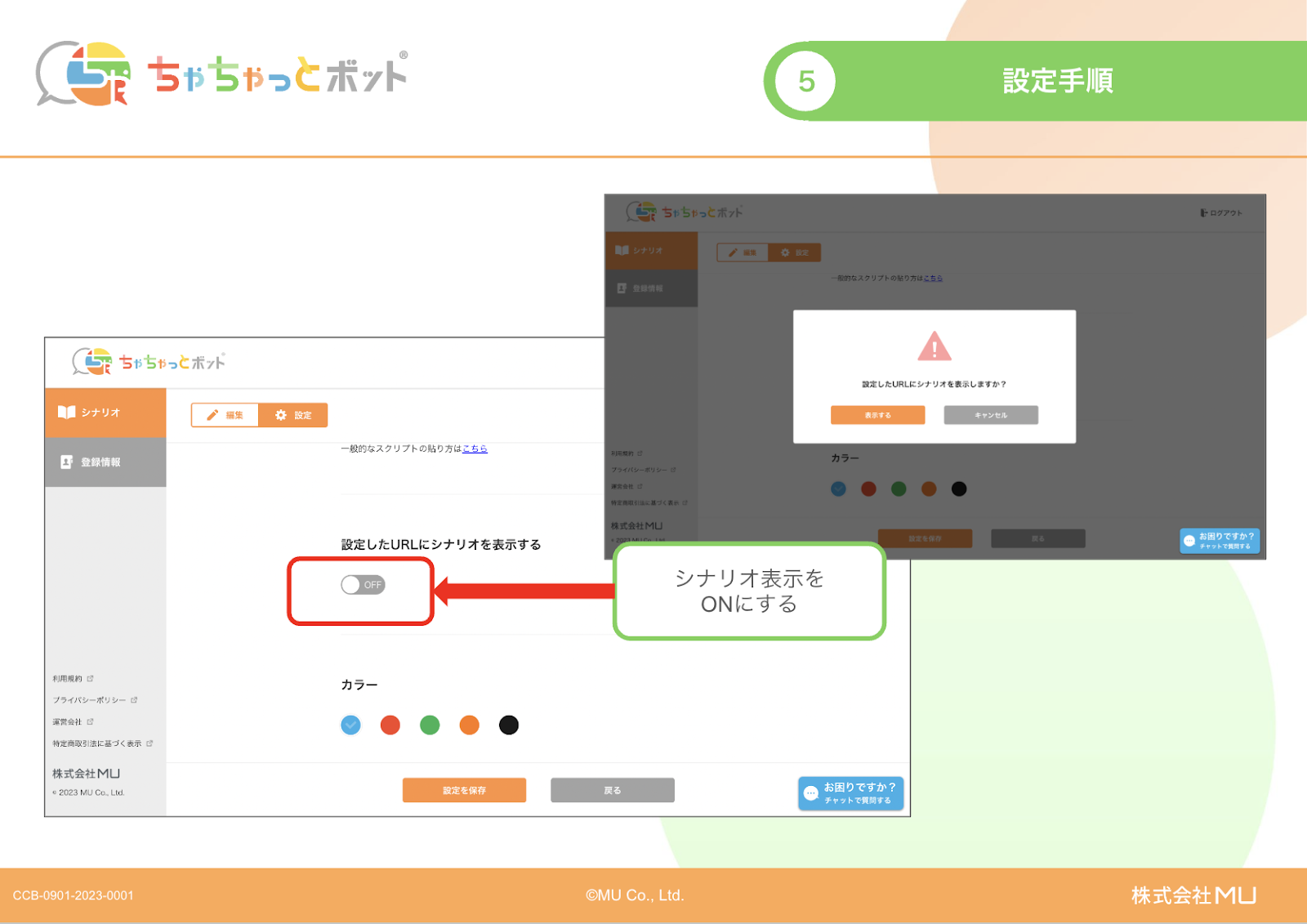Click the warning triangle icon in dialog
This screenshot has width=1307, height=924.
(x=935, y=346)
